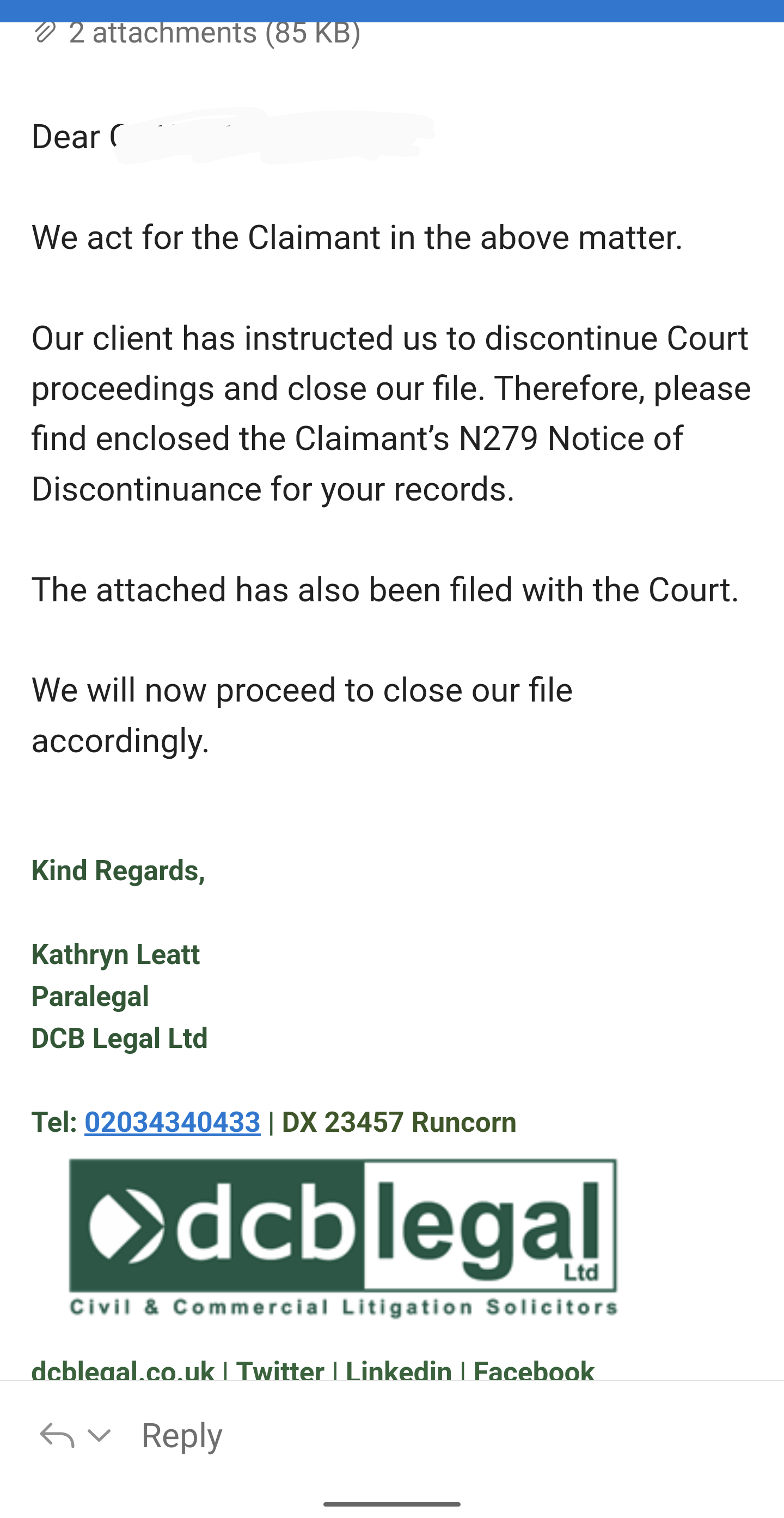The image size is (784, 1518).
Task: Tap the "N279 Notice of" text line
Action: click(x=570, y=438)
